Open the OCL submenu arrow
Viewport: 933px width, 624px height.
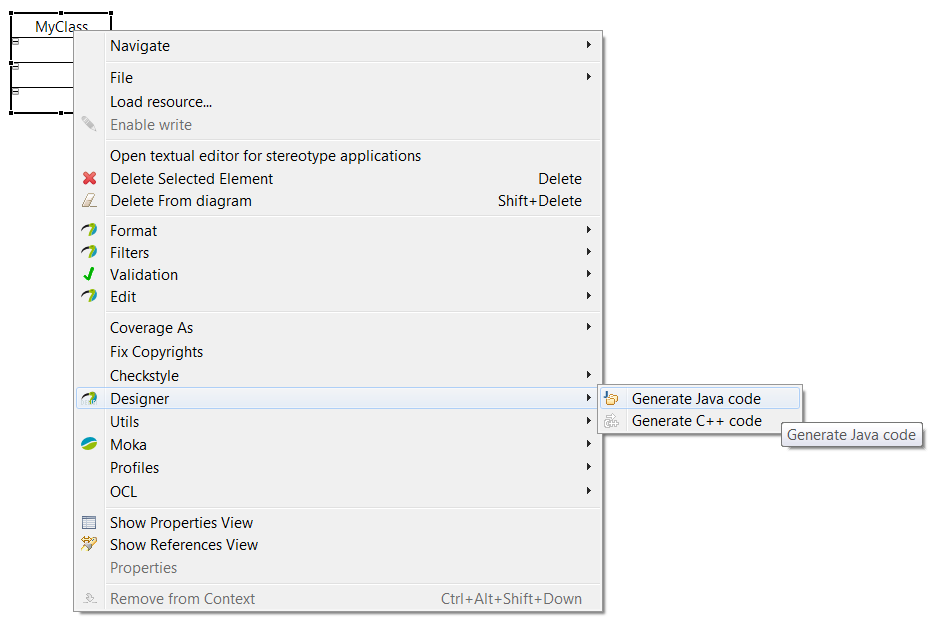[x=588, y=491]
